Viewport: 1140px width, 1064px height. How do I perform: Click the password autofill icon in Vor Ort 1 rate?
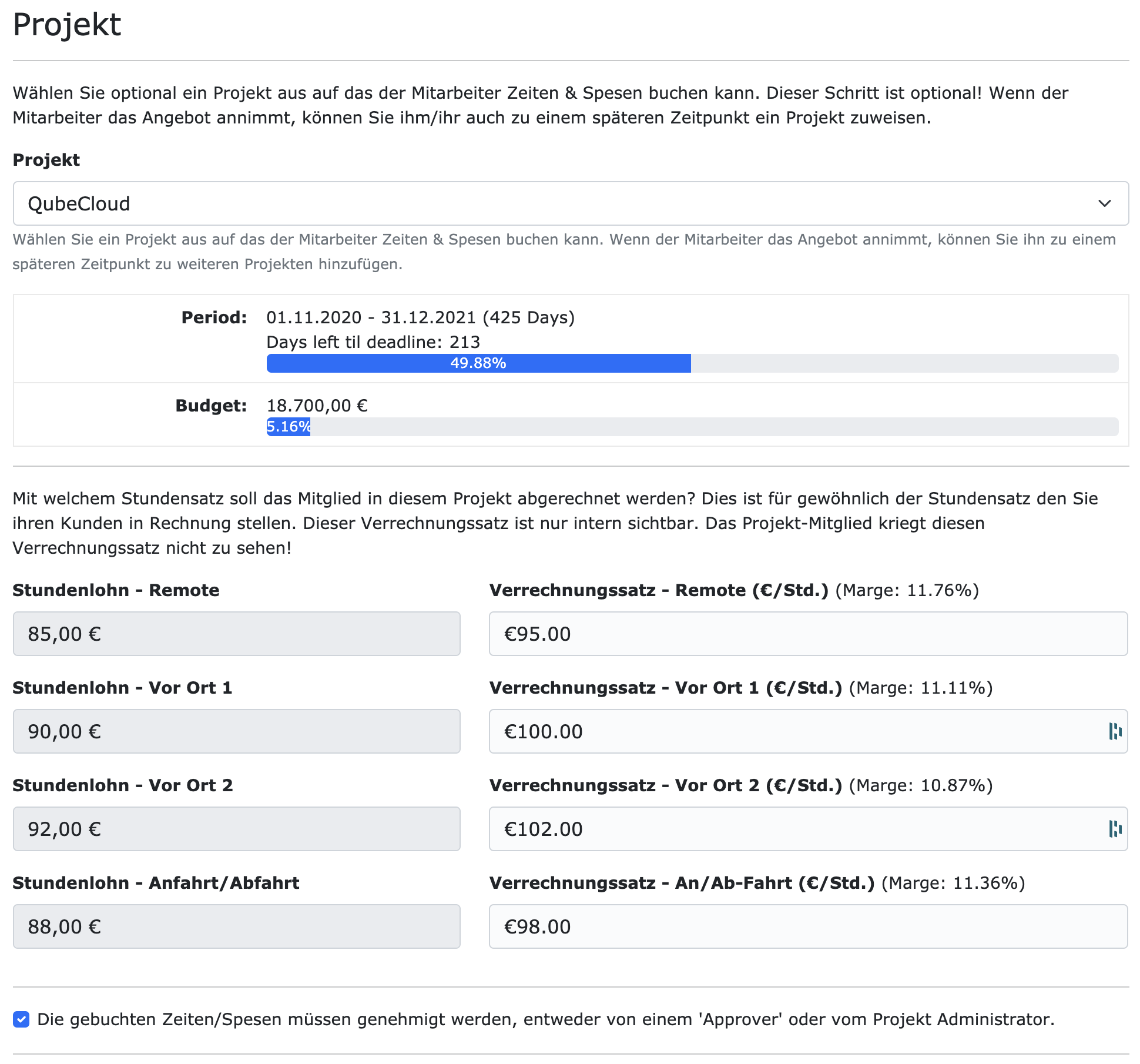[x=1115, y=731]
